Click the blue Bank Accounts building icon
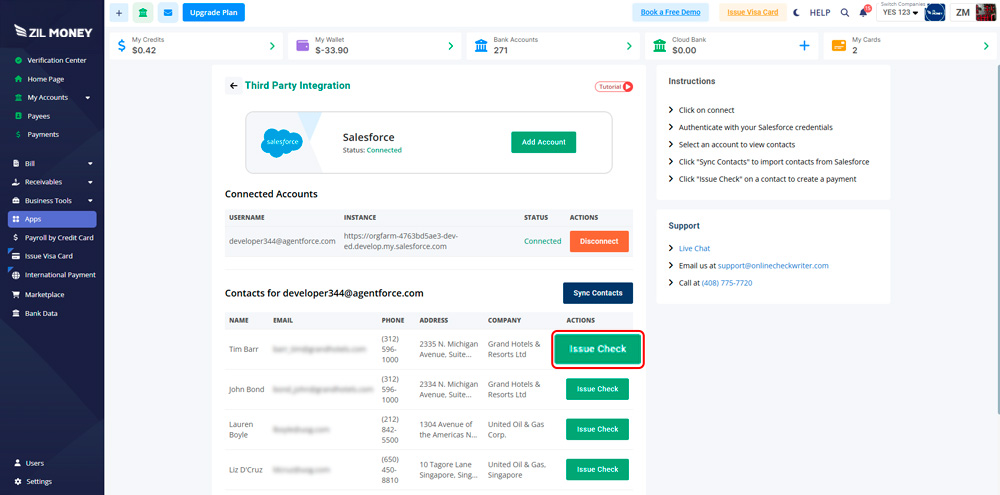 (x=482, y=46)
